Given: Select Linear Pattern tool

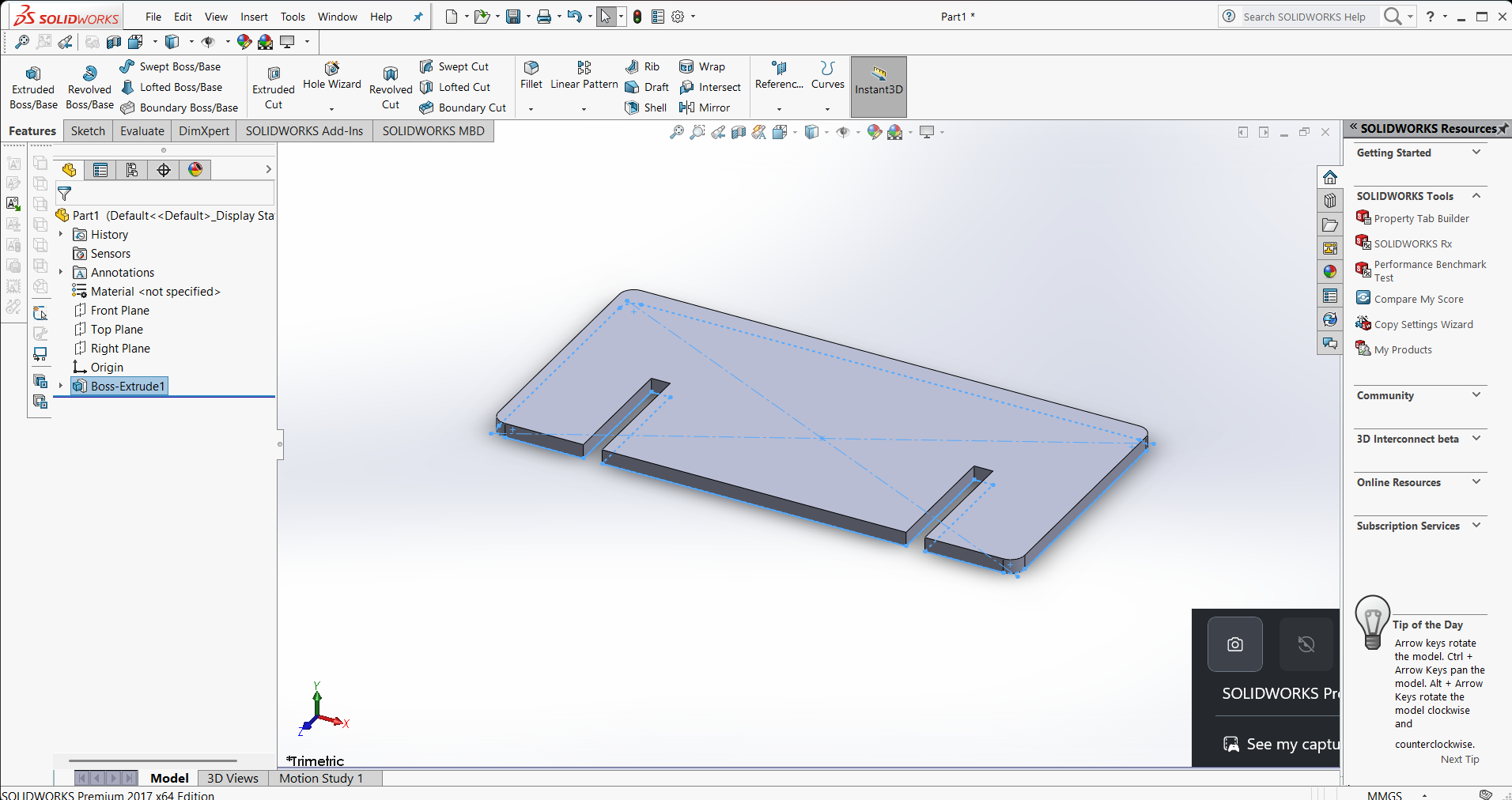Looking at the screenshot, I should (x=584, y=76).
